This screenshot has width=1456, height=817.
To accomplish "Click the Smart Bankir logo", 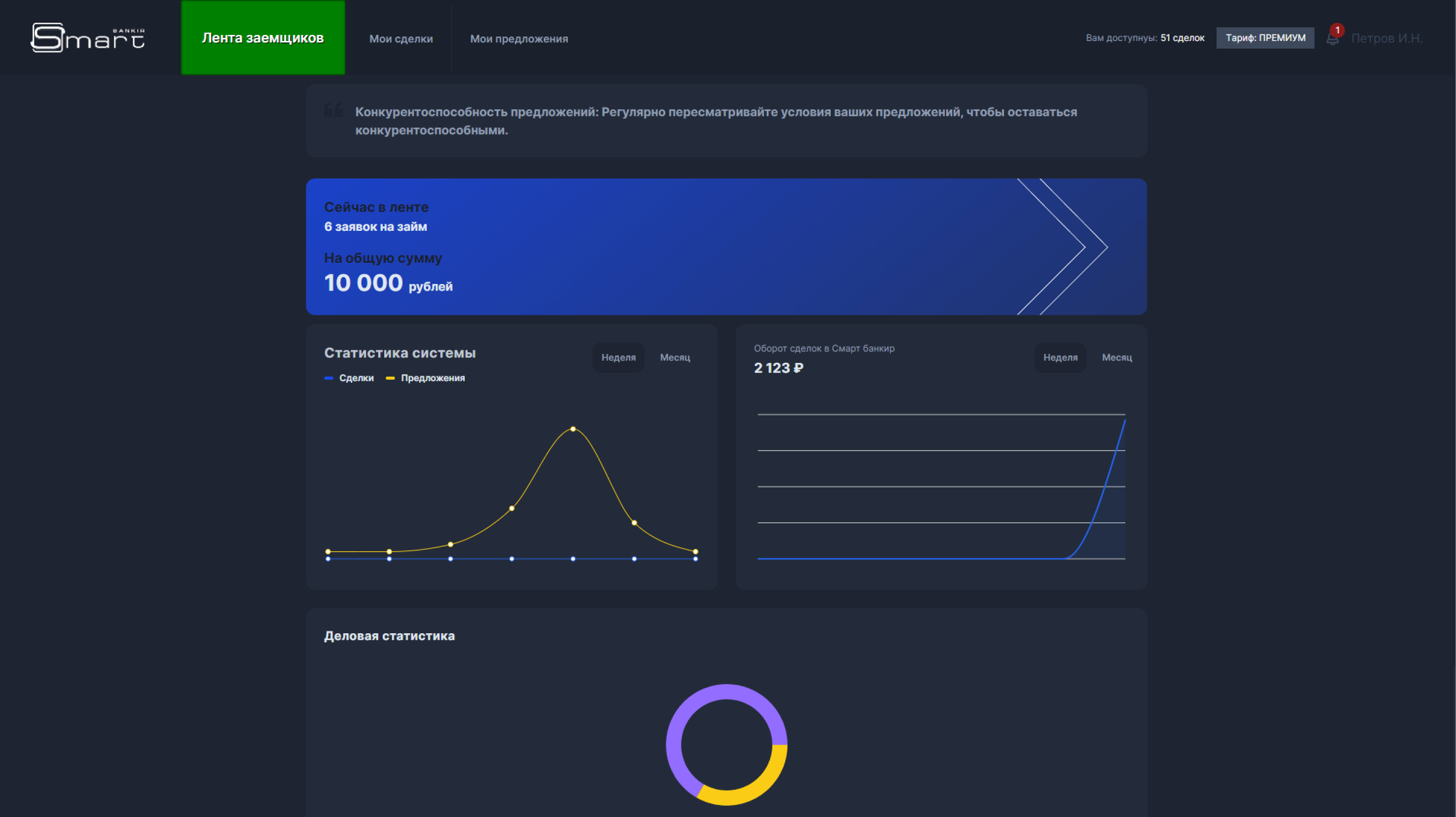I will 88,38.
